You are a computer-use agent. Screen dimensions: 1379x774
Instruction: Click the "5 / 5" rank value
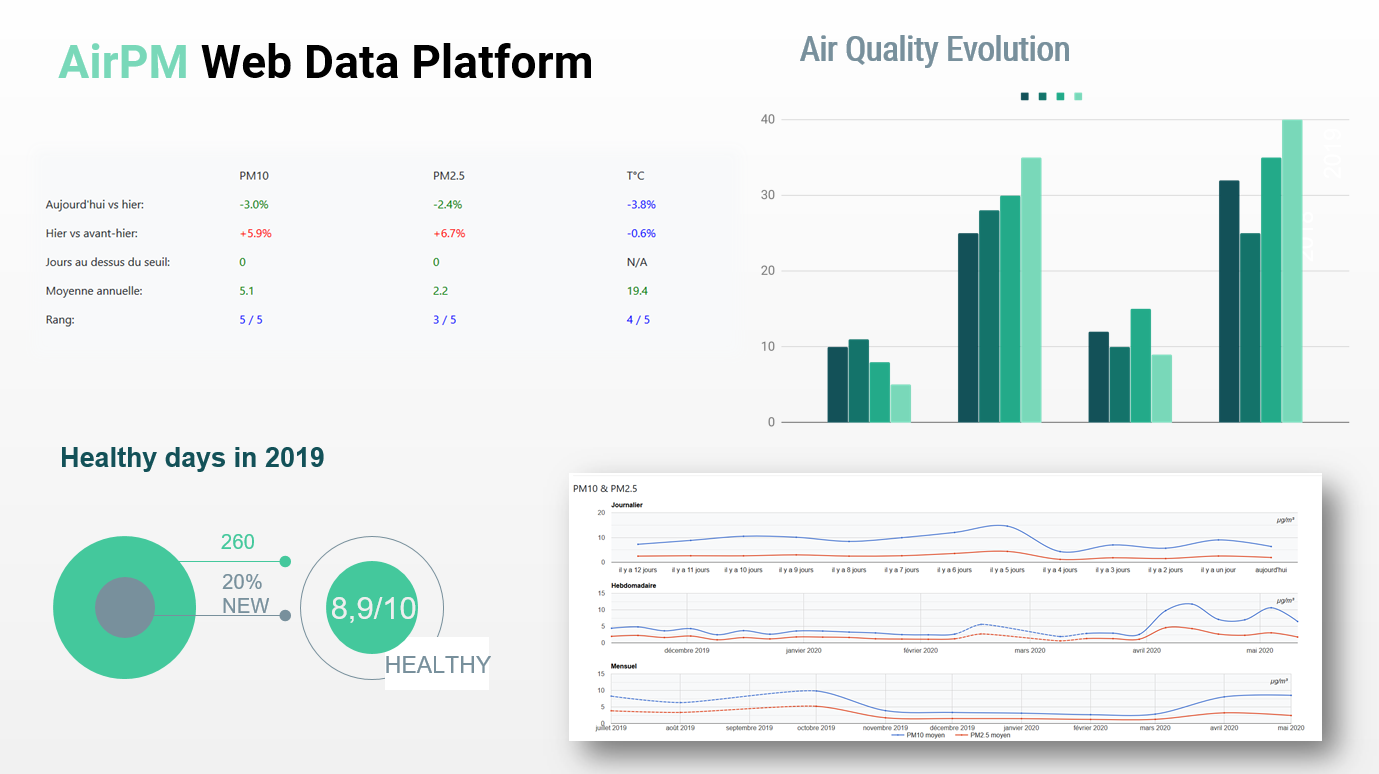[x=251, y=320]
